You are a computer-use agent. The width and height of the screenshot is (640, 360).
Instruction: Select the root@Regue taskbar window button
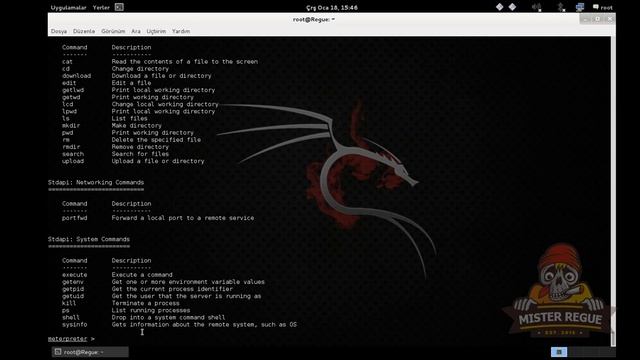coord(90,352)
